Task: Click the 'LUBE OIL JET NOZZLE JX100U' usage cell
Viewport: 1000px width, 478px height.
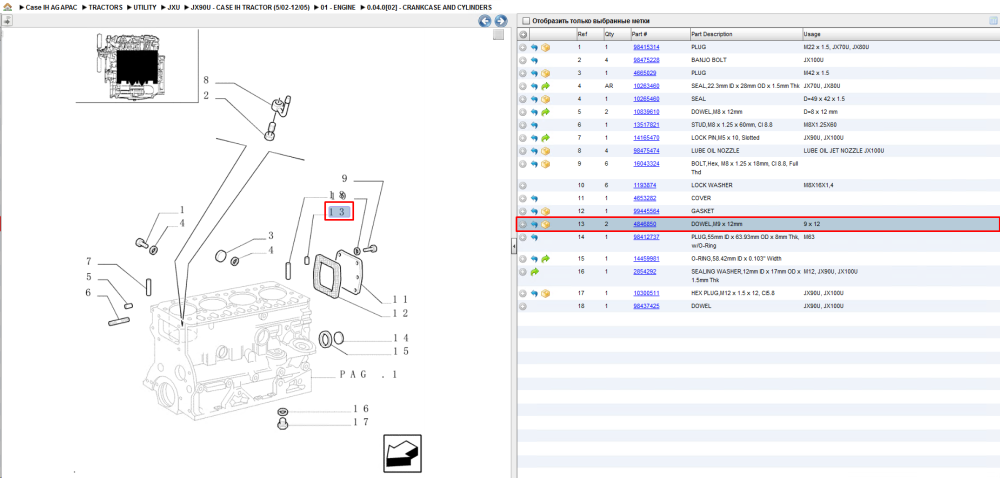Action: (x=843, y=151)
